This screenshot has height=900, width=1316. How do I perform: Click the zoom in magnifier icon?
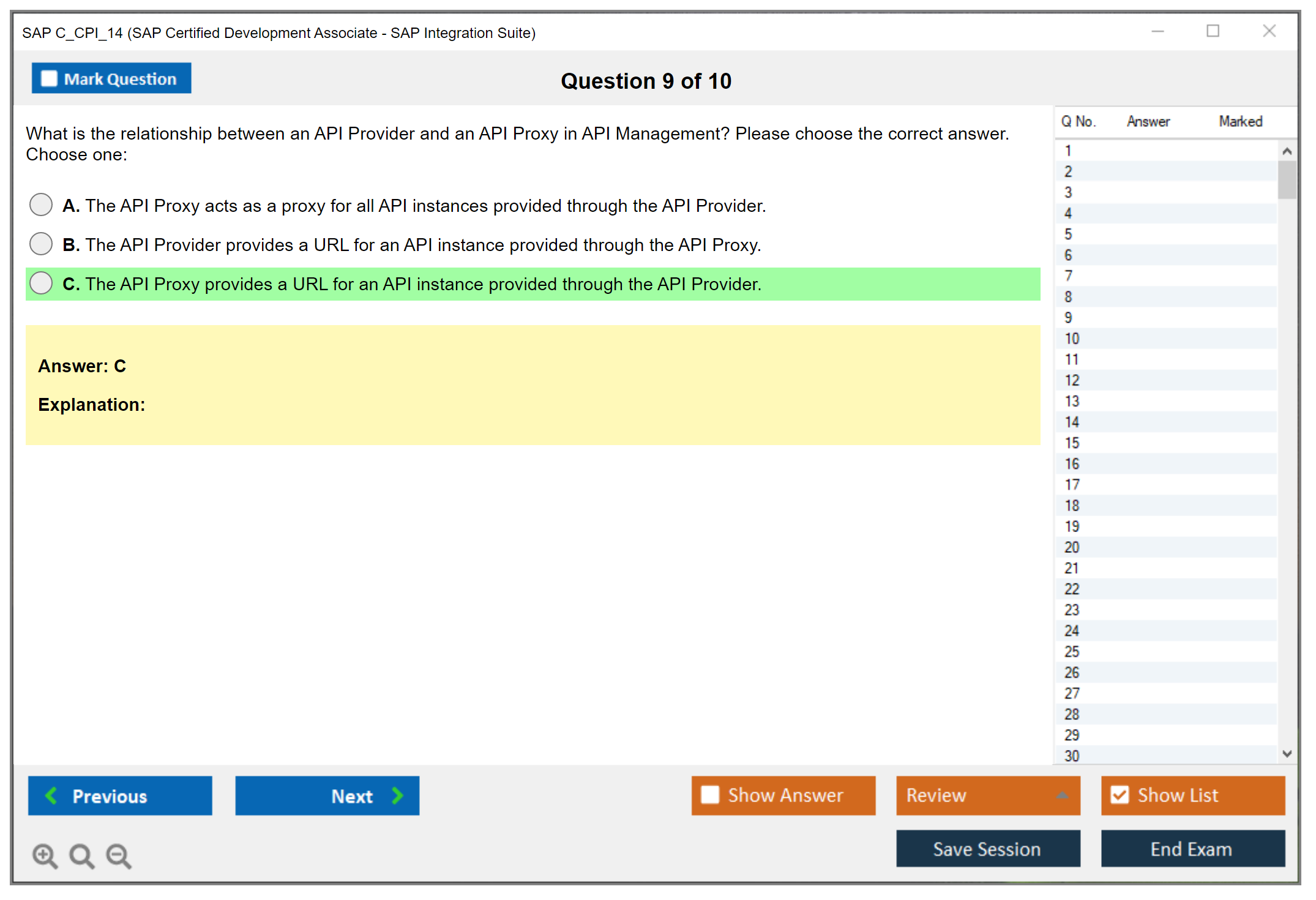coord(45,855)
